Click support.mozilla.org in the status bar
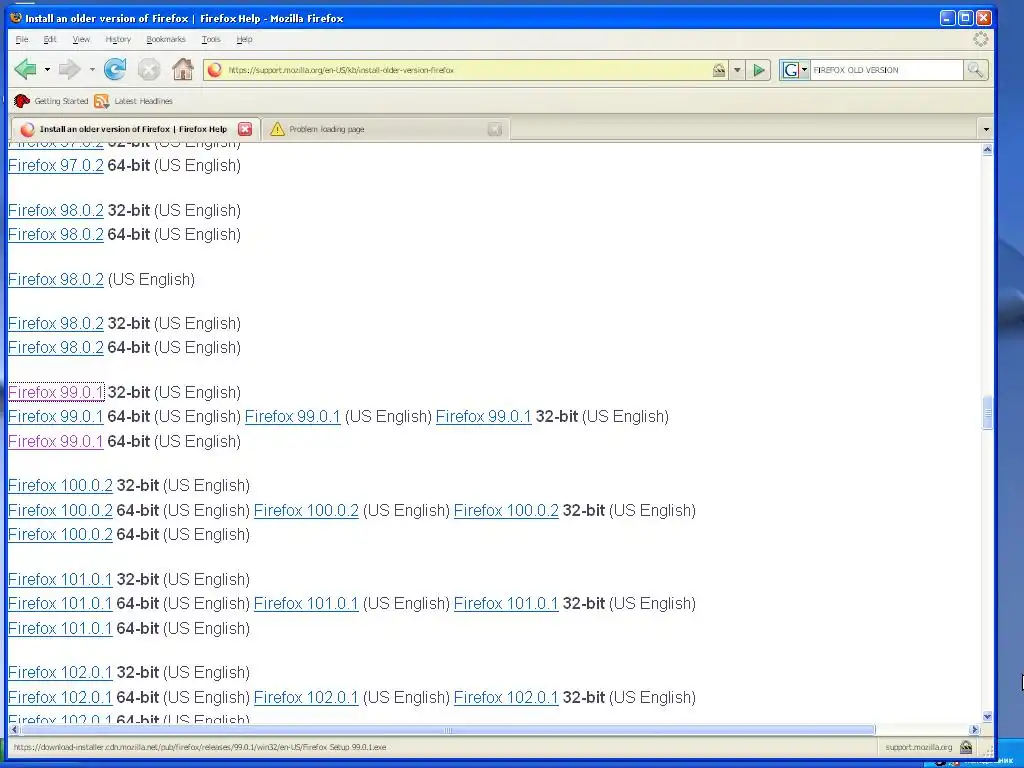The width and height of the screenshot is (1024, 768). point(918,747)
